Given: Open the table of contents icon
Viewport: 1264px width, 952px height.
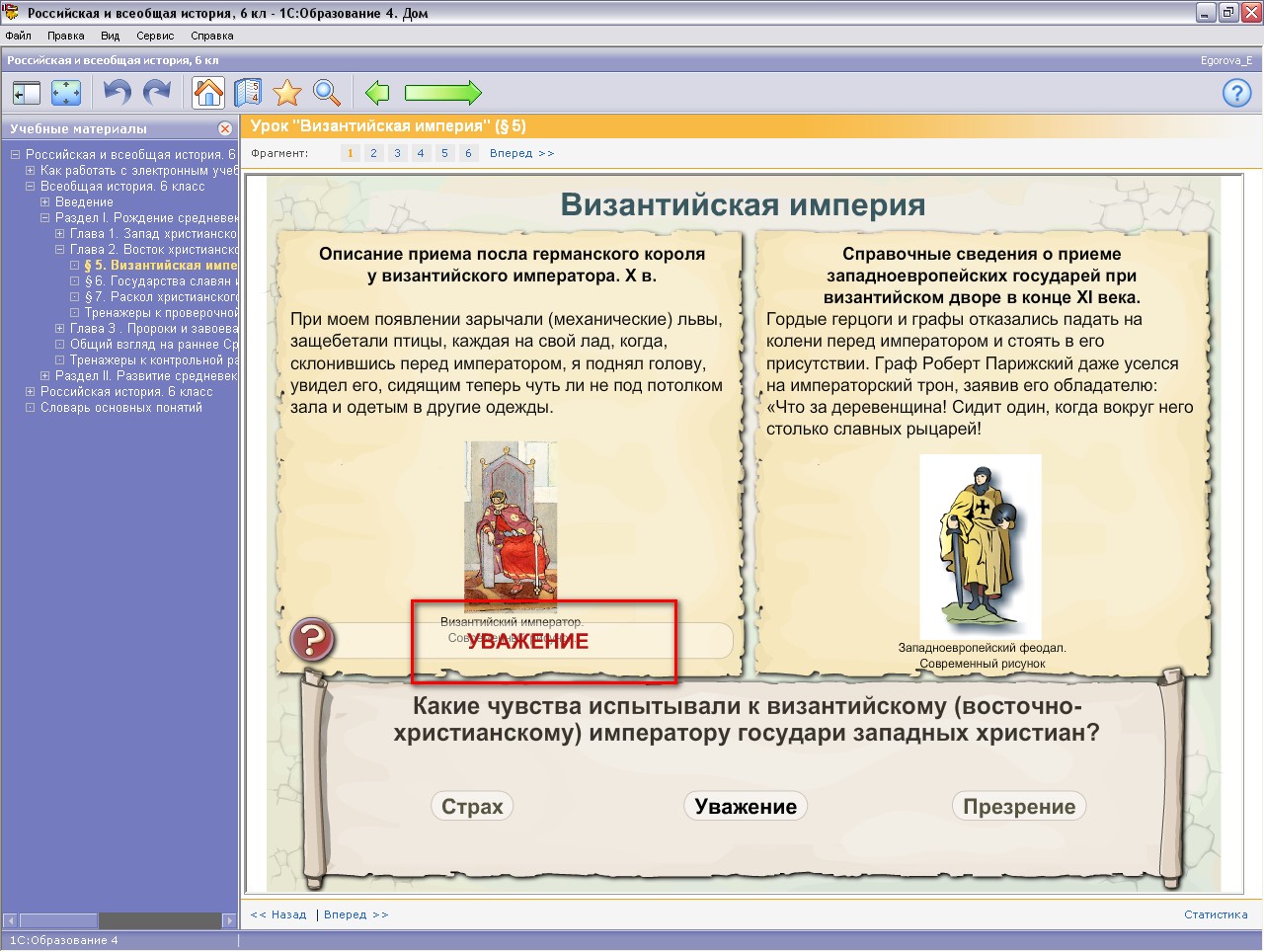Looking at the screenshot, I should coord(248,93).
